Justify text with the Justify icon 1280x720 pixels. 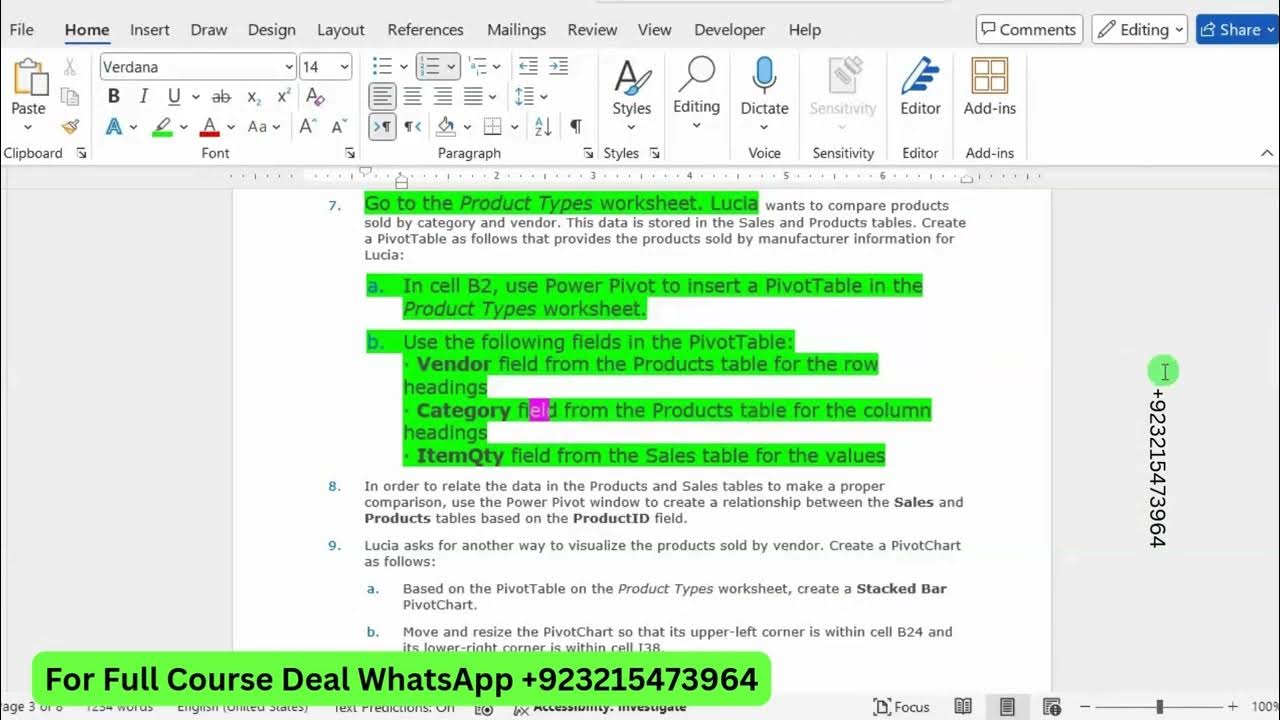(x=473, y=97)
